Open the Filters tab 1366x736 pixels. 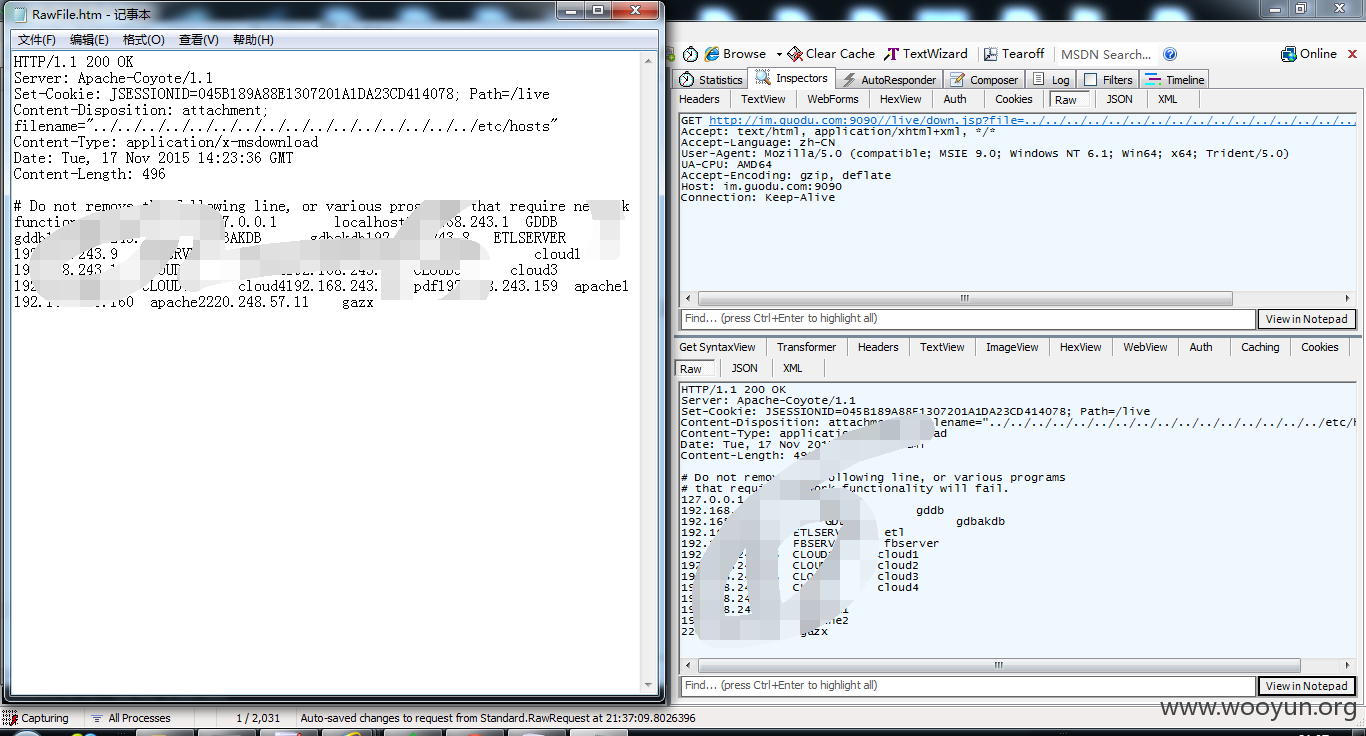[x=1108, y=80]
